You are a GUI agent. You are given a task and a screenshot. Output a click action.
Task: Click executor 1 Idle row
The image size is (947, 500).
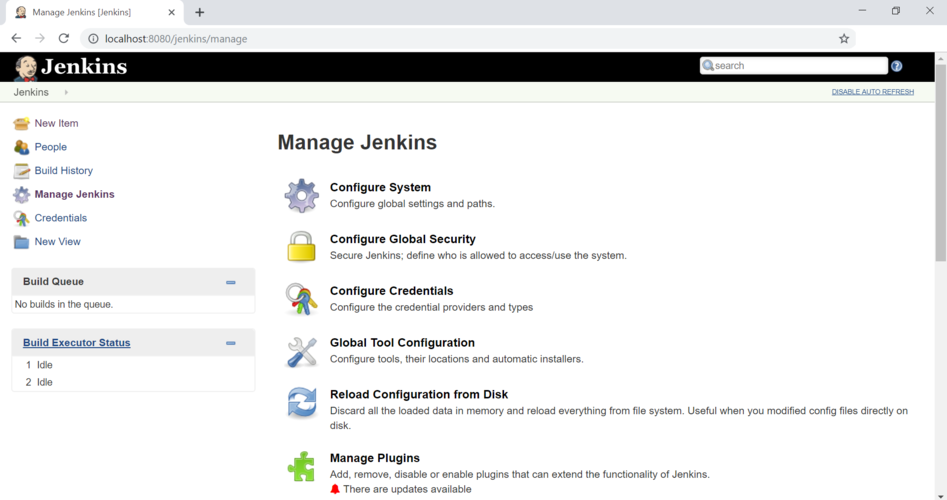click(133, 365)
